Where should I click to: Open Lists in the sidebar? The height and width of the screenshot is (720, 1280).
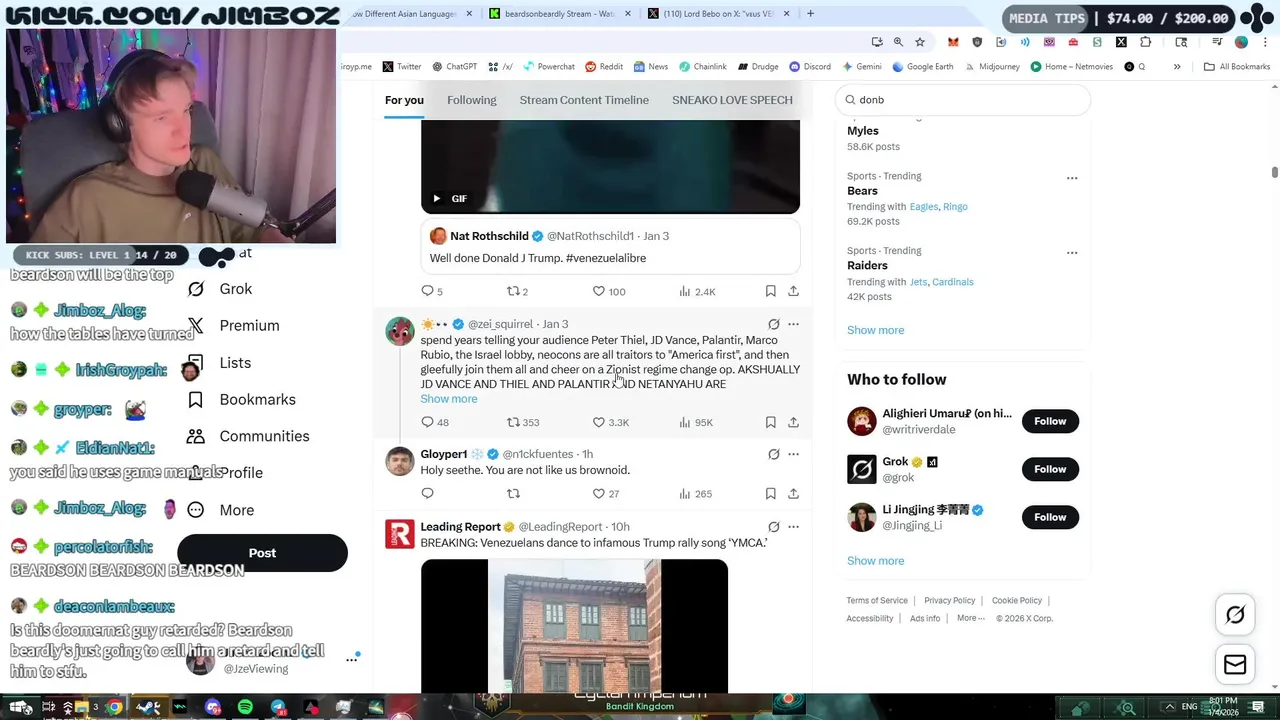220,363
